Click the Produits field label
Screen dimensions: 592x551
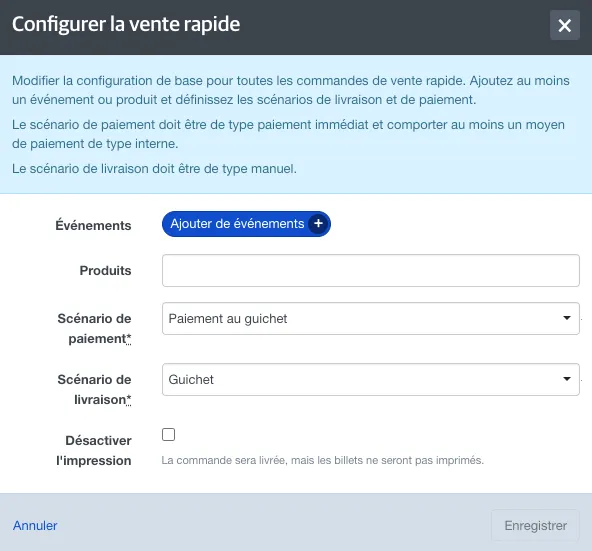[105, 270]
